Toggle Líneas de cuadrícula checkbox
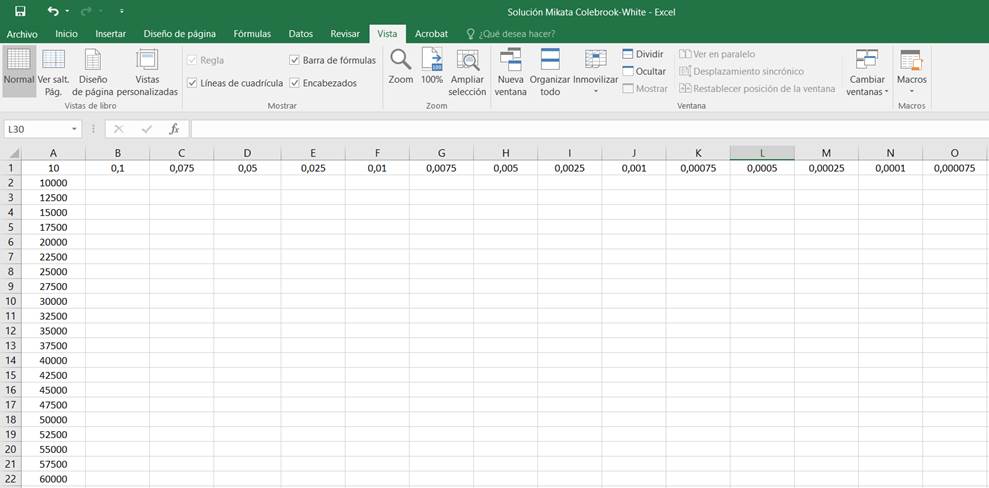This screenshot has height=488, width=989. pos(192,83)
